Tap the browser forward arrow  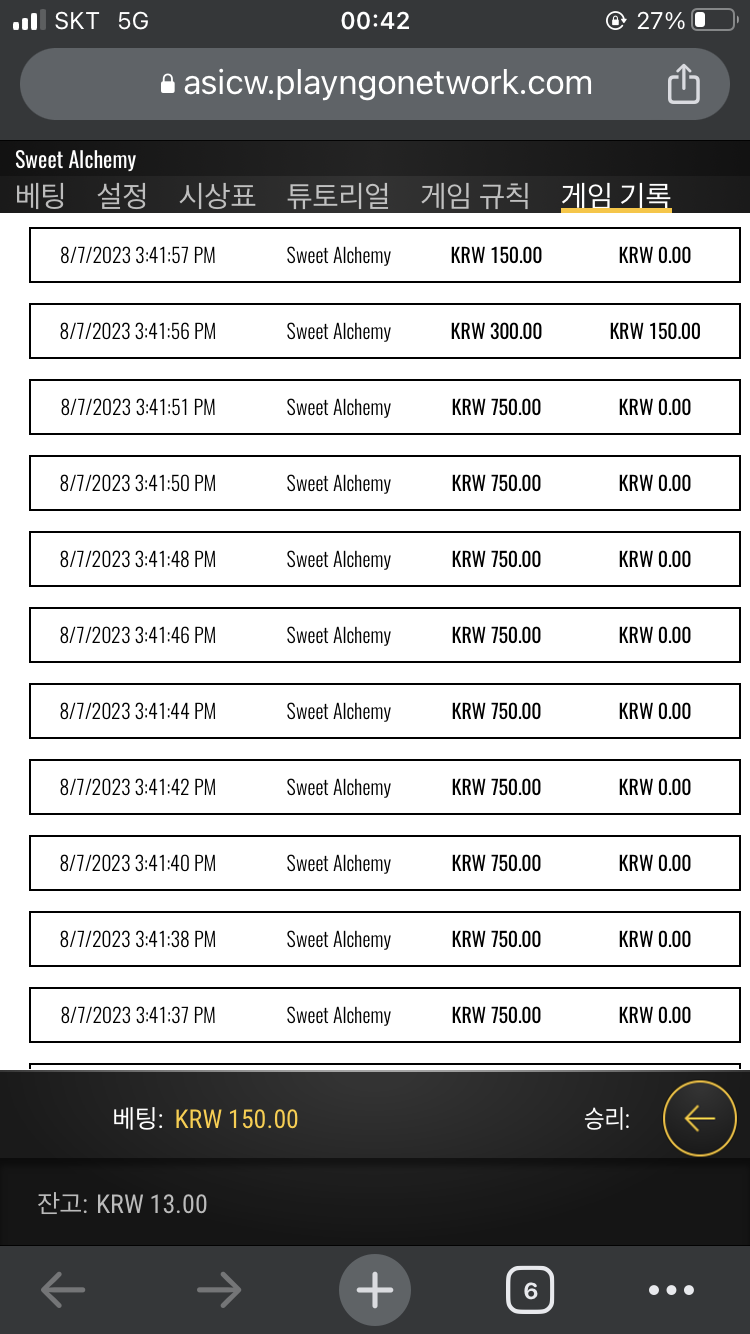[219, 1290]
